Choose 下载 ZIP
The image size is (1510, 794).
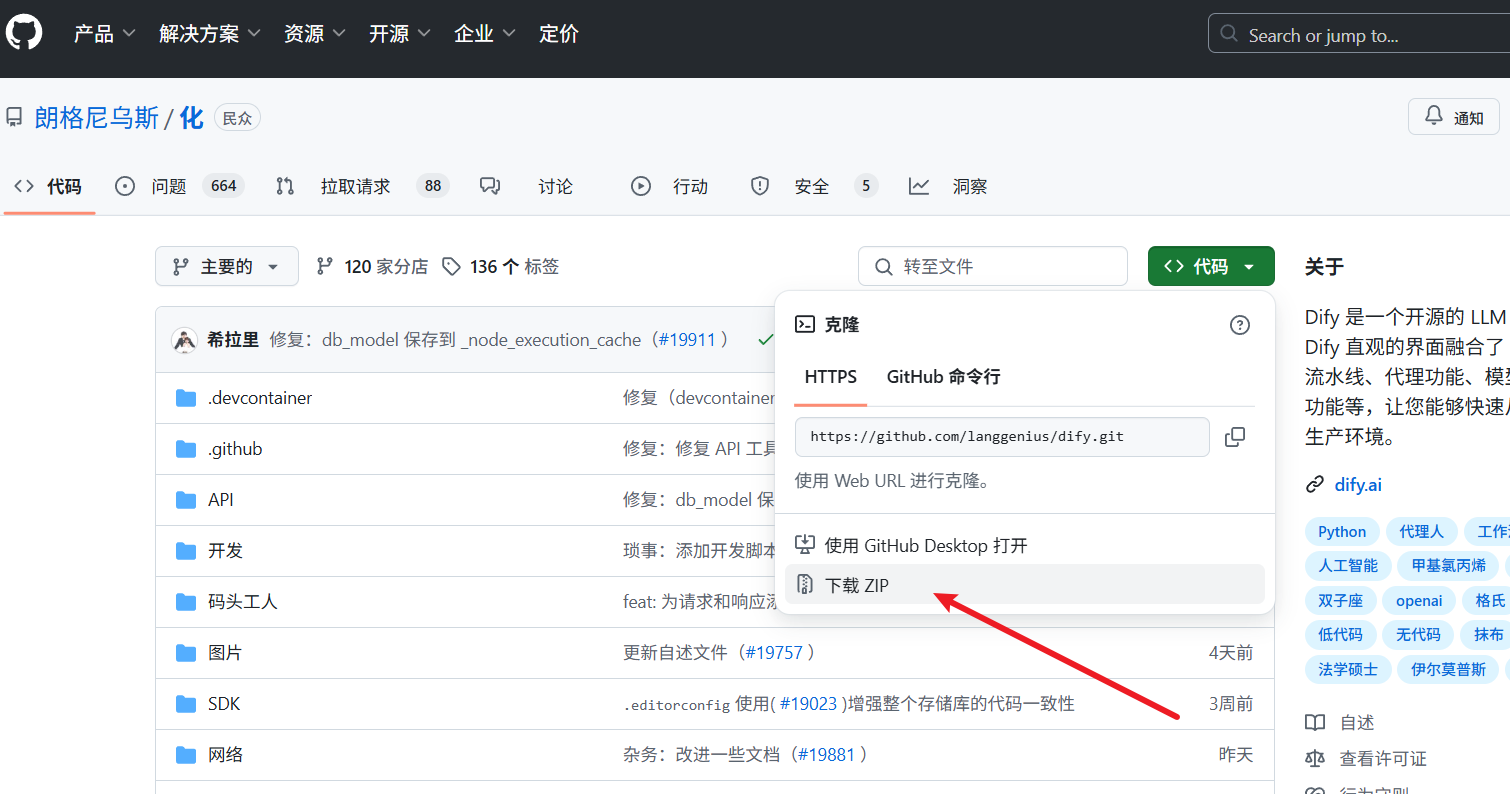pyautogui.click(x=1025, y=585)
